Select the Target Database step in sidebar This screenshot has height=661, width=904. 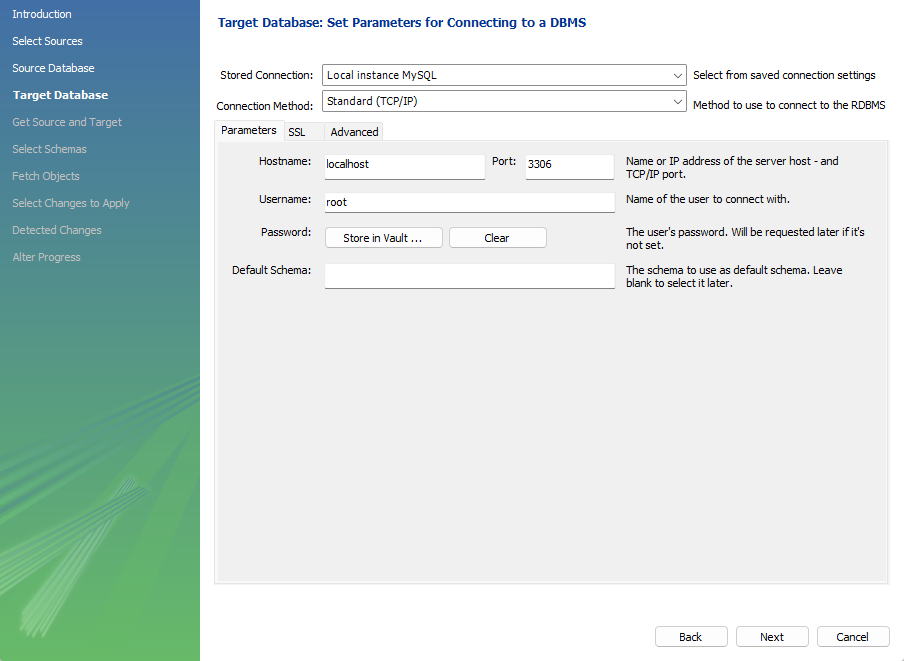(x=61, y=95)
